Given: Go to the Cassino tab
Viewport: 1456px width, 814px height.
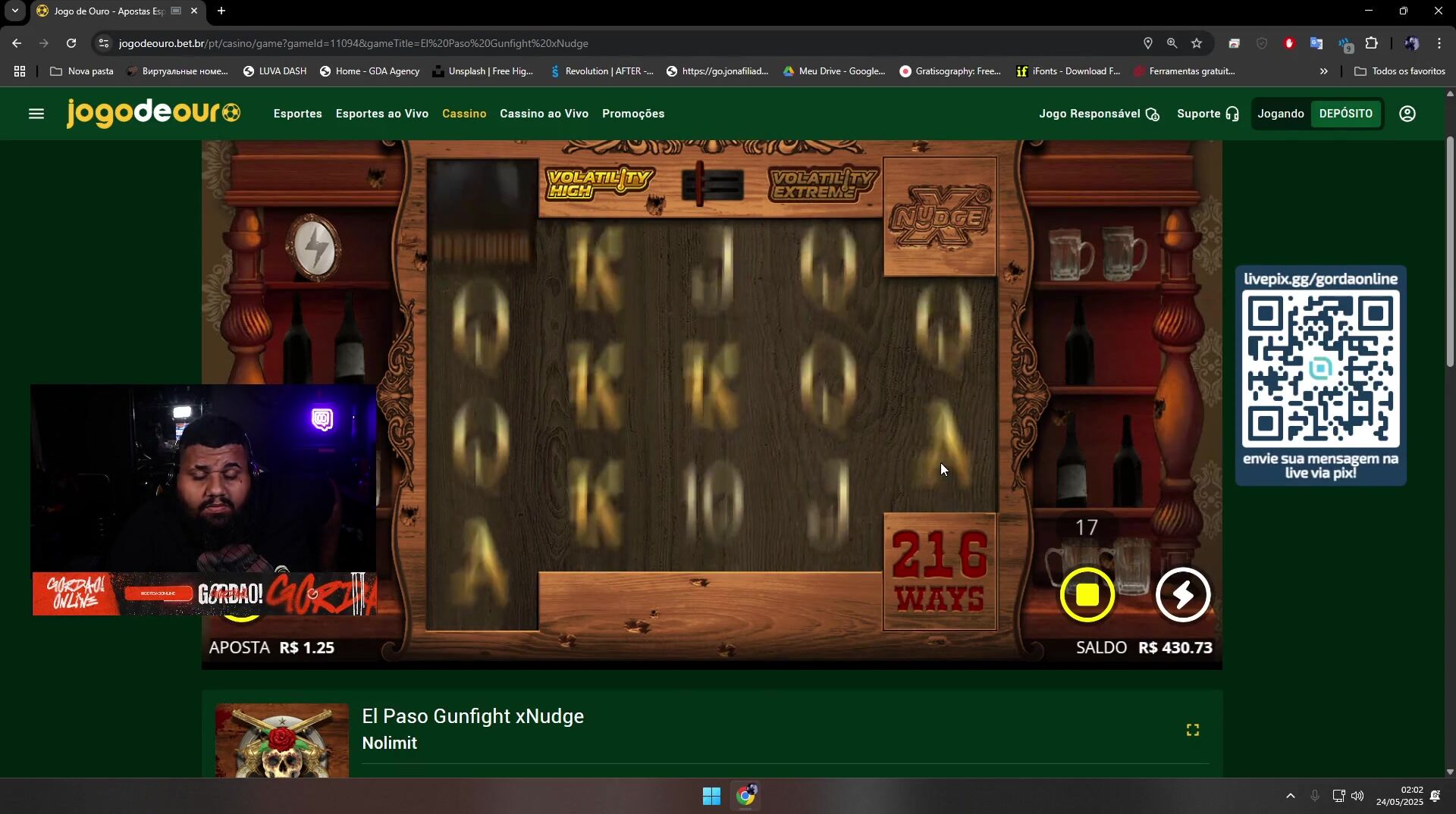Looking at the screenshot, I should click(x=464, y=114).
